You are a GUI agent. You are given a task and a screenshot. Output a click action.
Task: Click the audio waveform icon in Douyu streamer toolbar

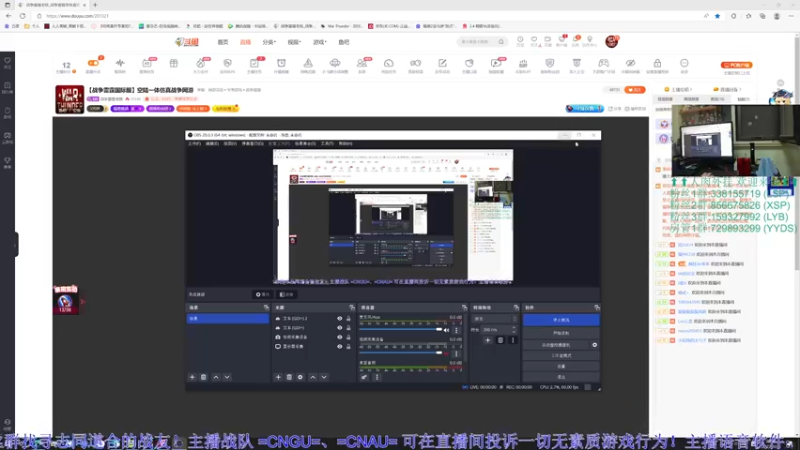coord(120,64)
